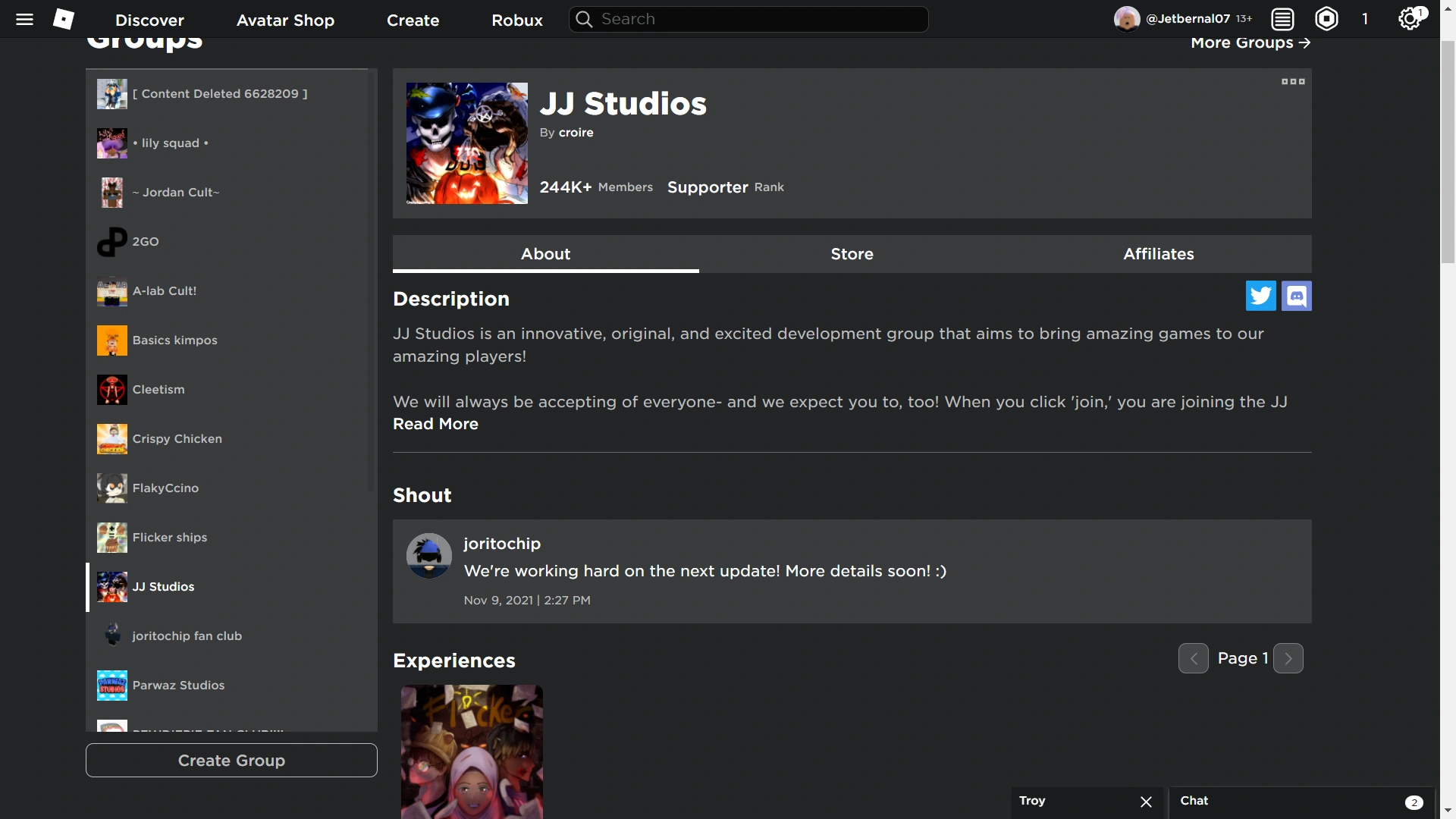Image resolution: width=1456 pixels, height=819 pixels.
Task: Open the settings gear icon
Action: point(1410,20)
